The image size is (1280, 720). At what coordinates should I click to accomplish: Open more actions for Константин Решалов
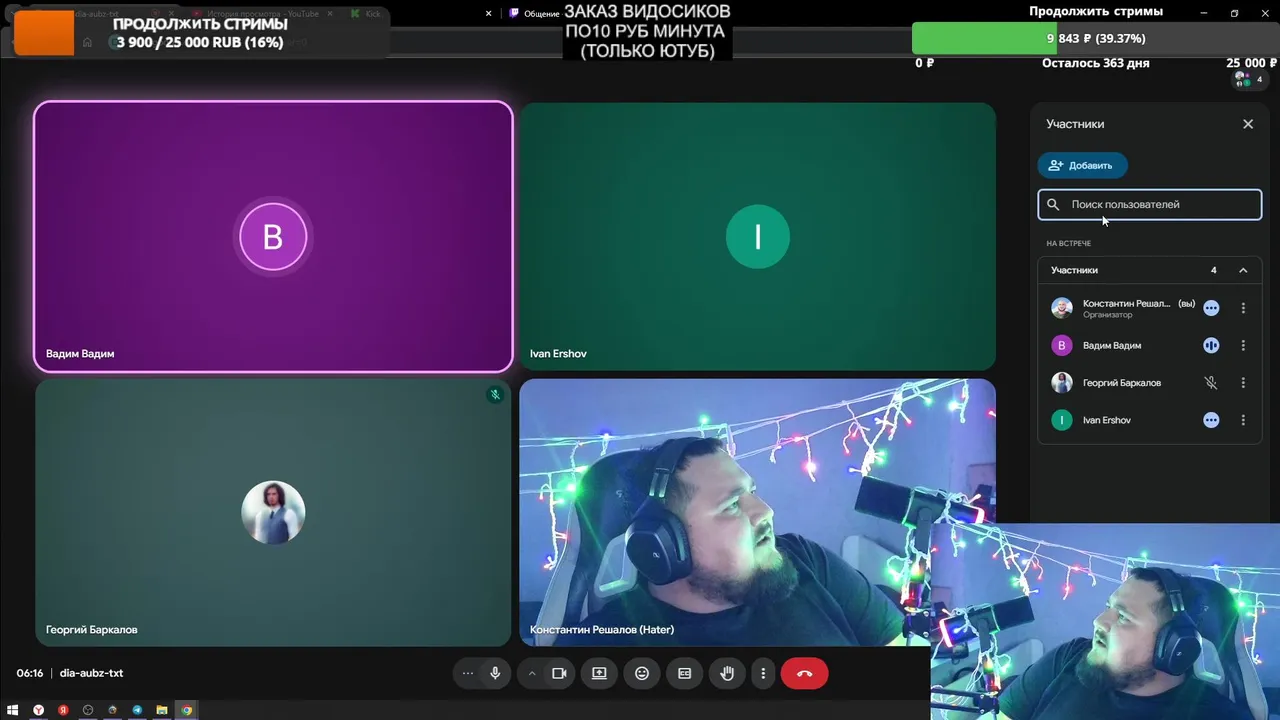pos(1243,308)
